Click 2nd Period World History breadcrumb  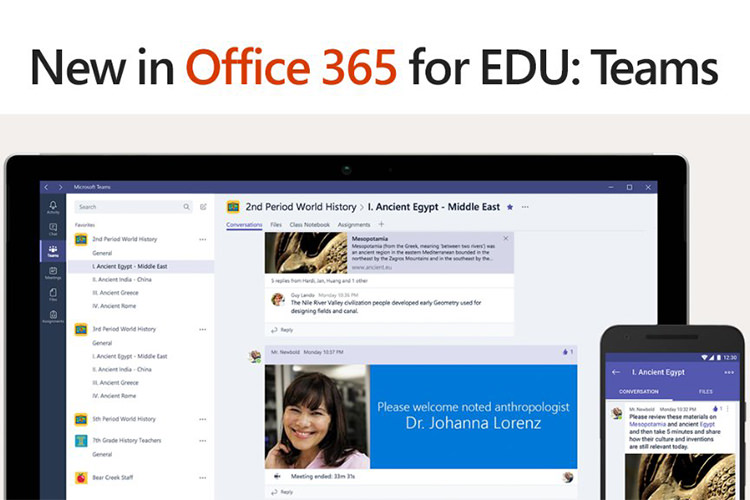(301, 207)
